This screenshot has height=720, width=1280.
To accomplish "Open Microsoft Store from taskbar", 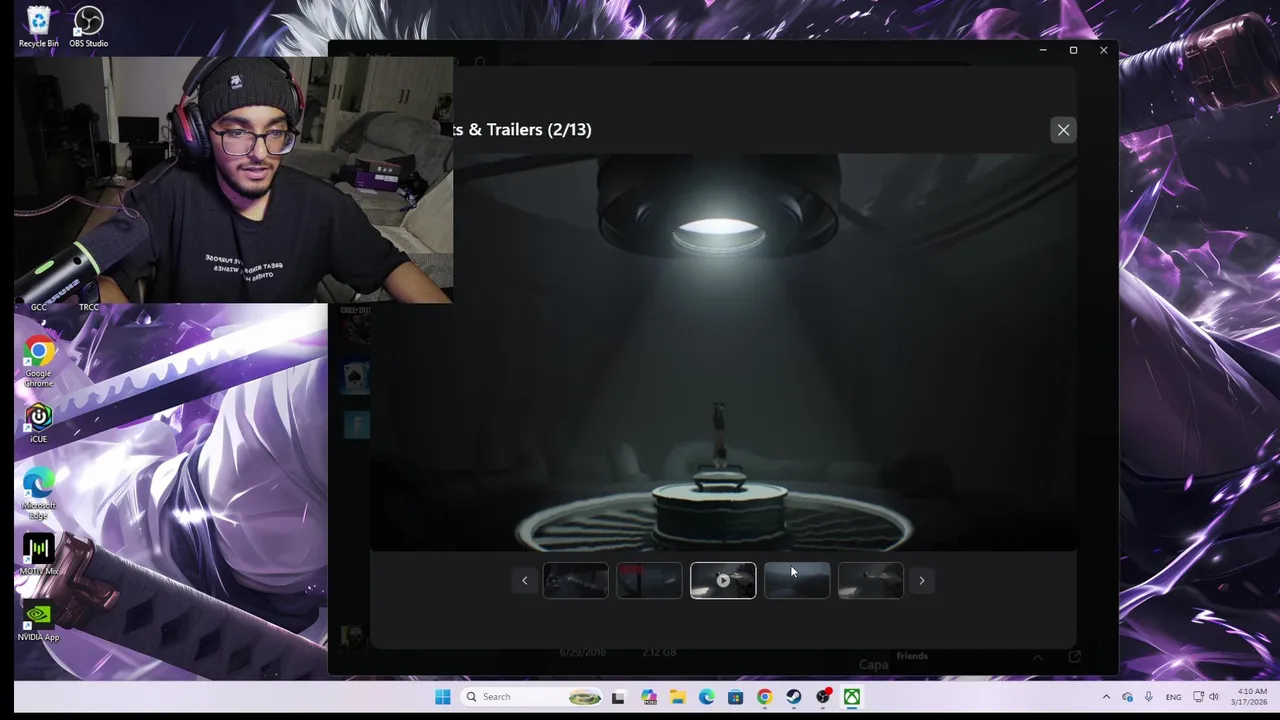I will click(736, 697).
